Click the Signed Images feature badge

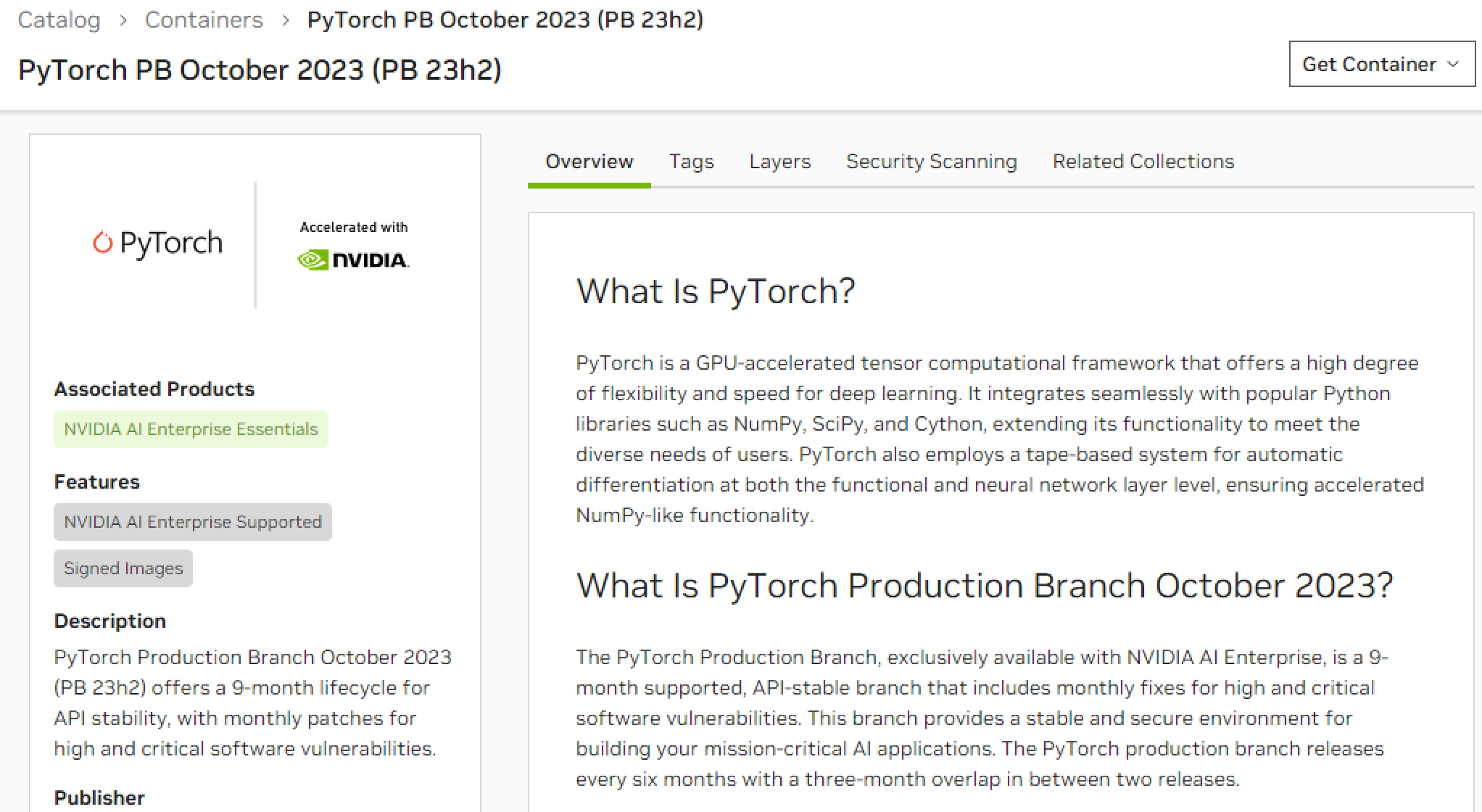tap(123, 568)
